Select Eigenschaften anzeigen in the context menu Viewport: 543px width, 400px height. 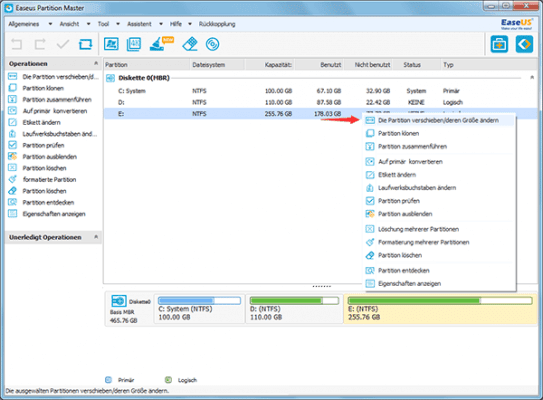[439, 284]
